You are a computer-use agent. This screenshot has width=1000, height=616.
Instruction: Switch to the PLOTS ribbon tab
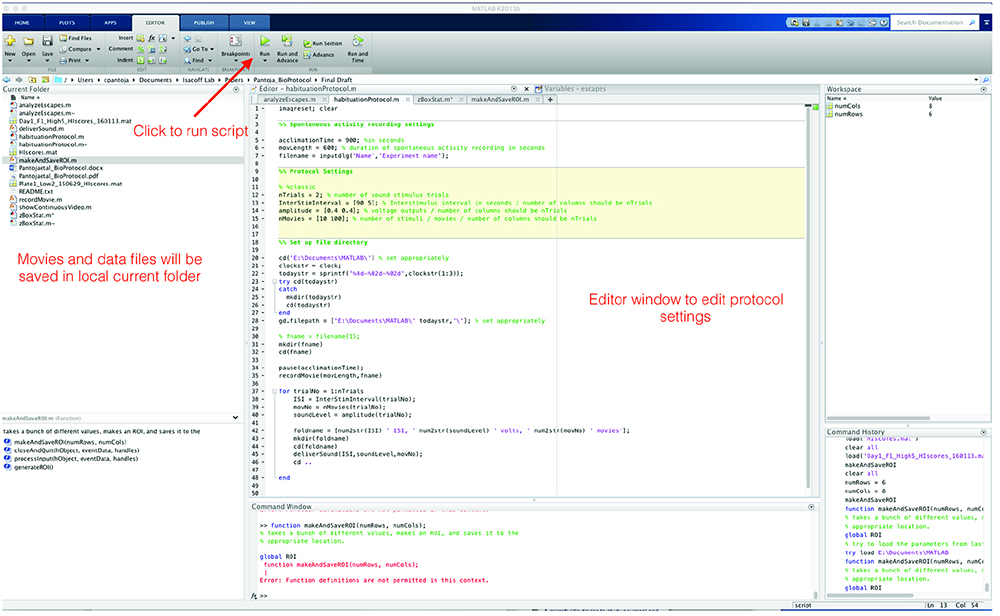(x=67, y=23)
